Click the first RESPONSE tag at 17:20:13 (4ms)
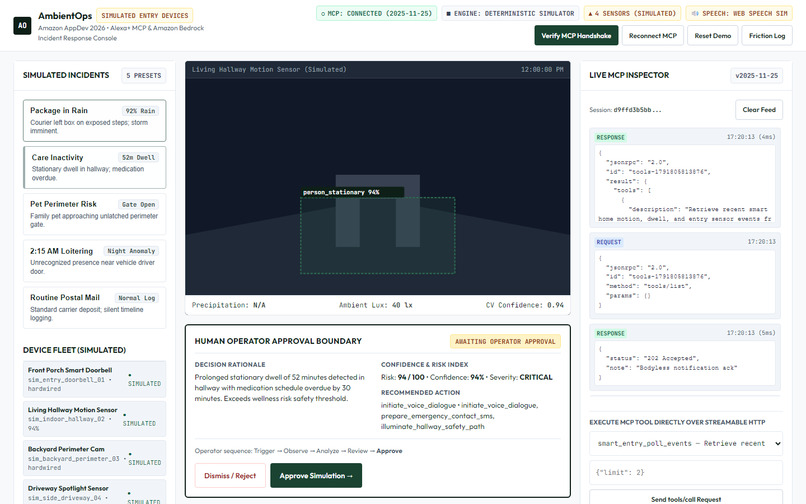The image size is (806, 504). coord(610,137)
